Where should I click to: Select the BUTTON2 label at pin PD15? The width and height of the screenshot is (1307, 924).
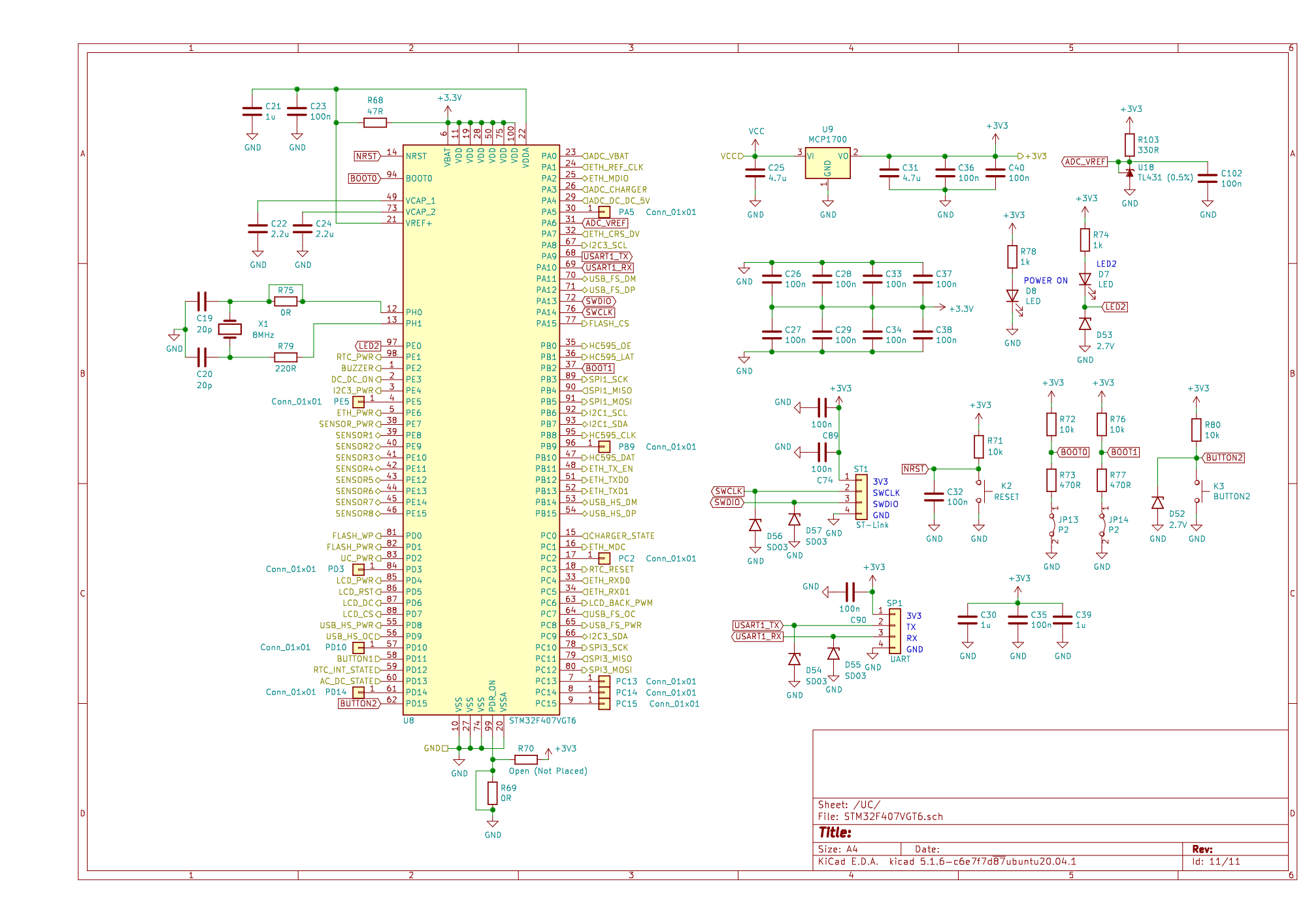[358, 704]
